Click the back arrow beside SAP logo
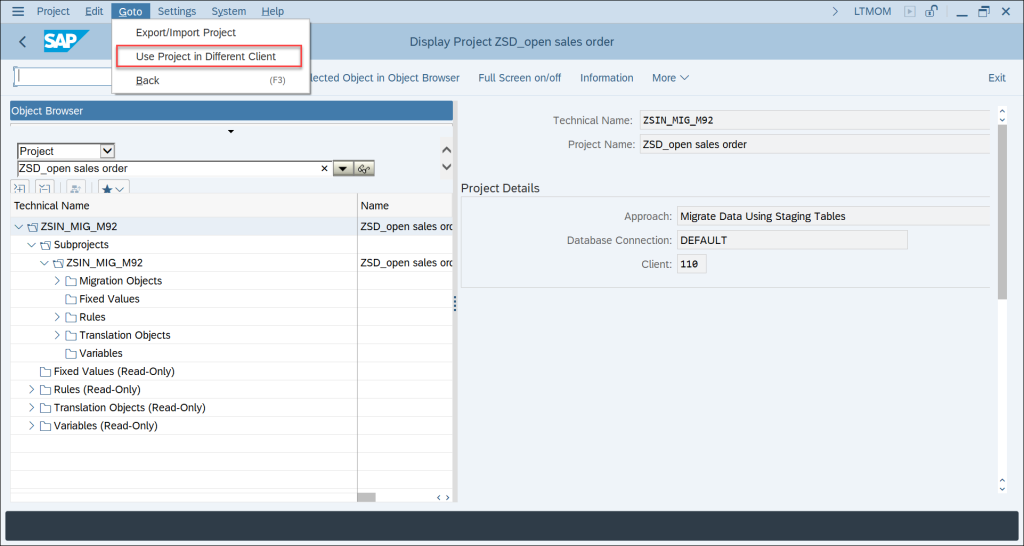Screen dimensions: 1024x546 (23, 42)
